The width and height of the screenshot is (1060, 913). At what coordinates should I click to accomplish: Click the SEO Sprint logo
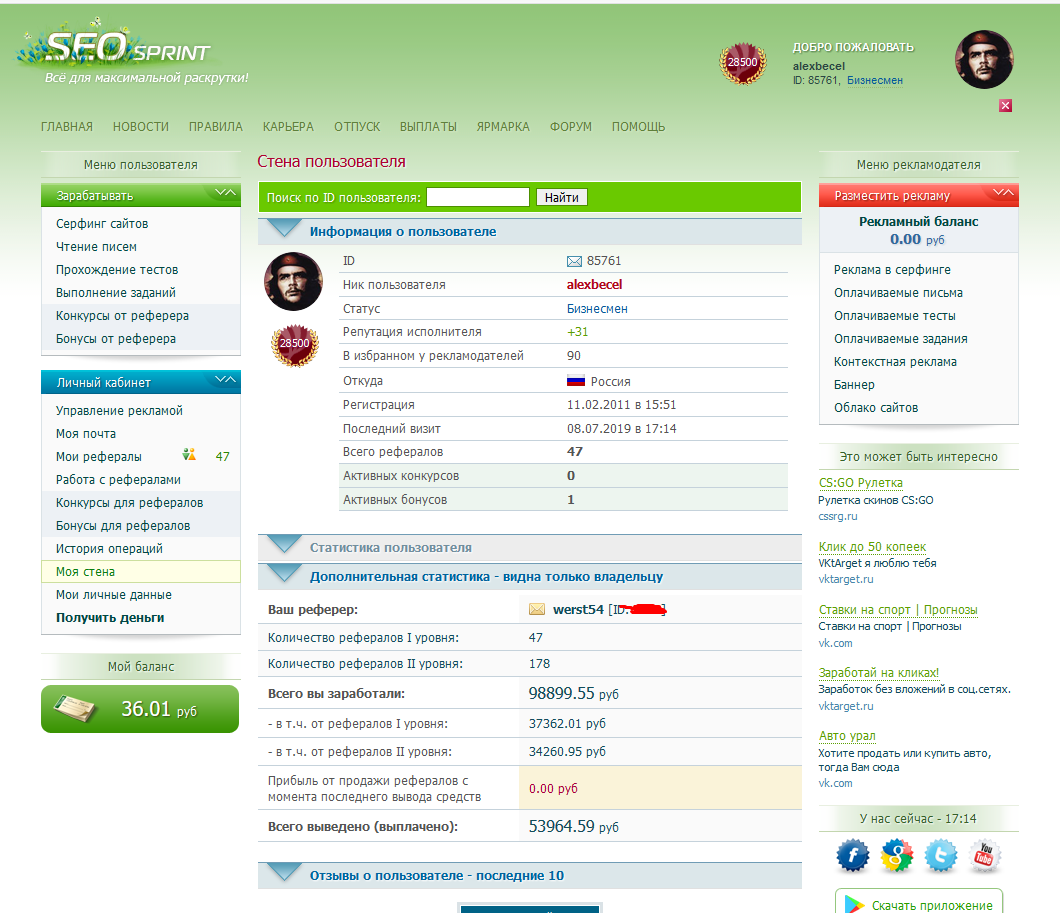coord(128,49)
